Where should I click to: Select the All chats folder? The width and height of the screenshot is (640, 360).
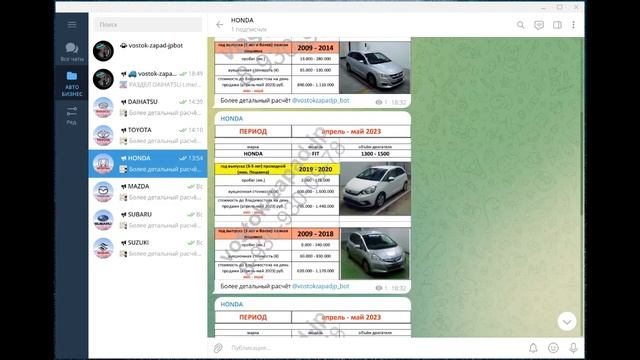click(x=72, y=52)
